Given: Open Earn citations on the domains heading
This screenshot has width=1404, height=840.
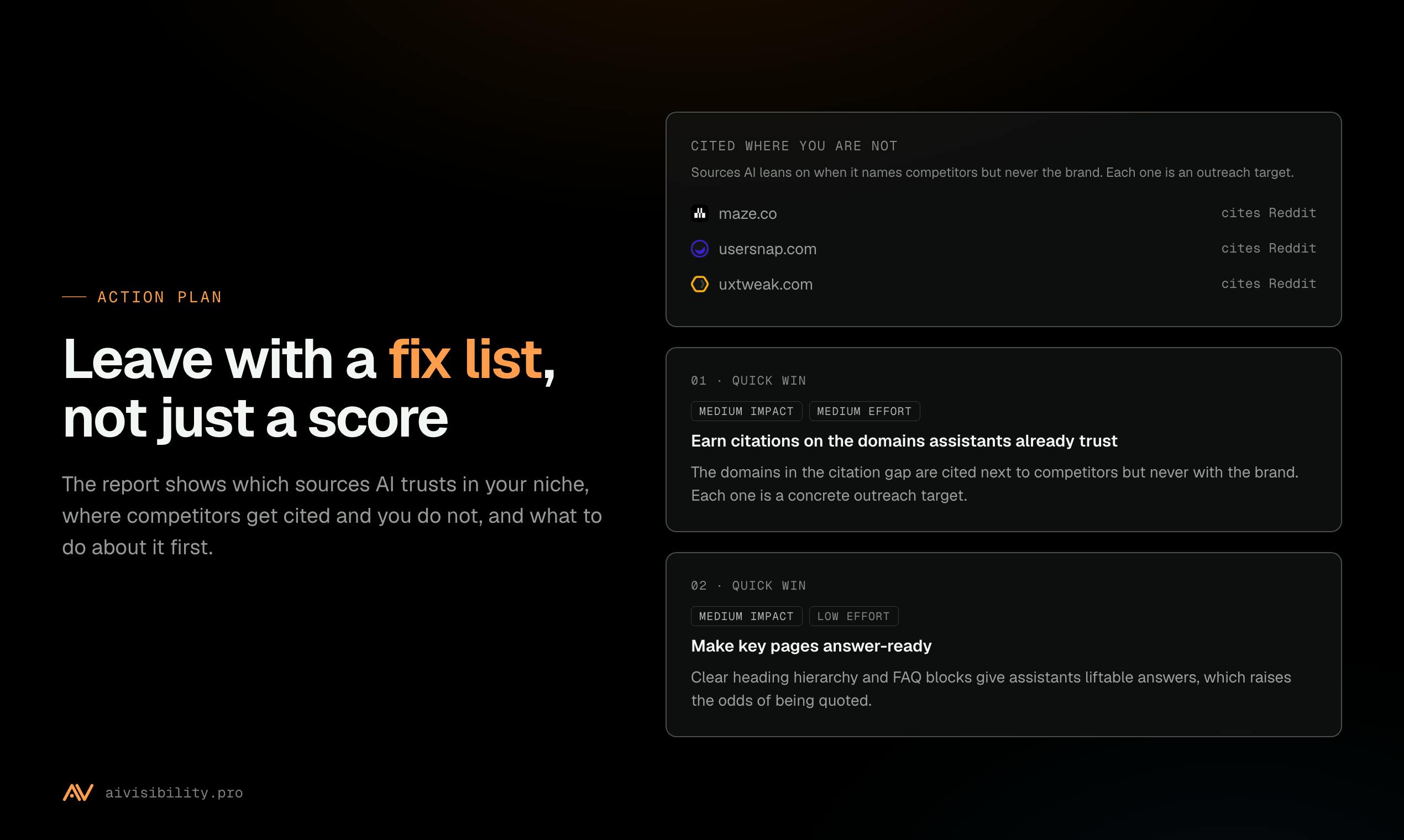Looking at the screenshot, I should [x=904, y=441].
